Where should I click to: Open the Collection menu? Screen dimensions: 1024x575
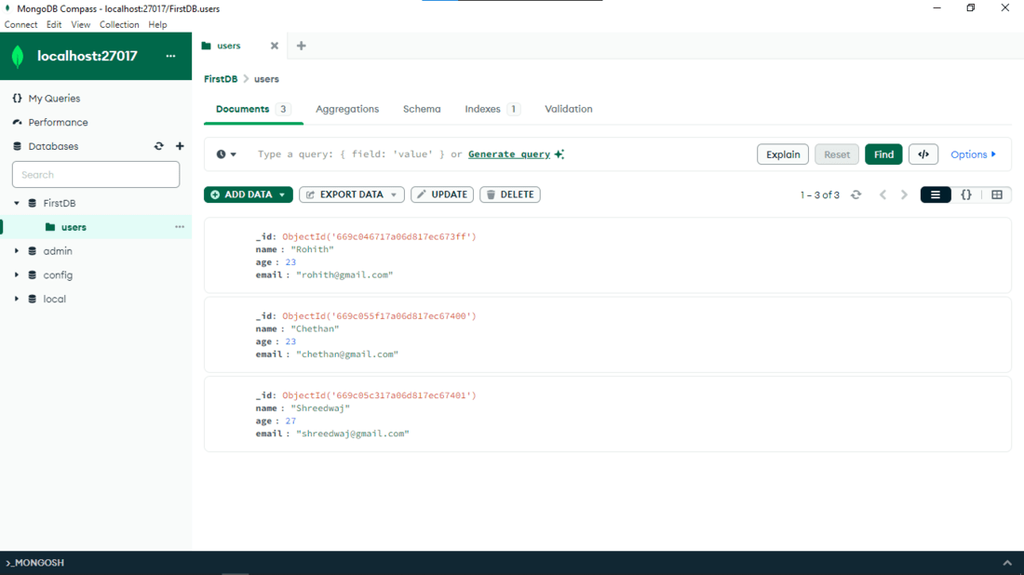(119, 24)
